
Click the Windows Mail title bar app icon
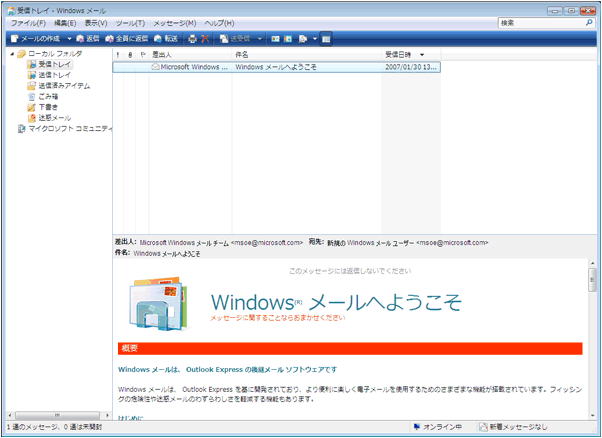coord(12,11)
